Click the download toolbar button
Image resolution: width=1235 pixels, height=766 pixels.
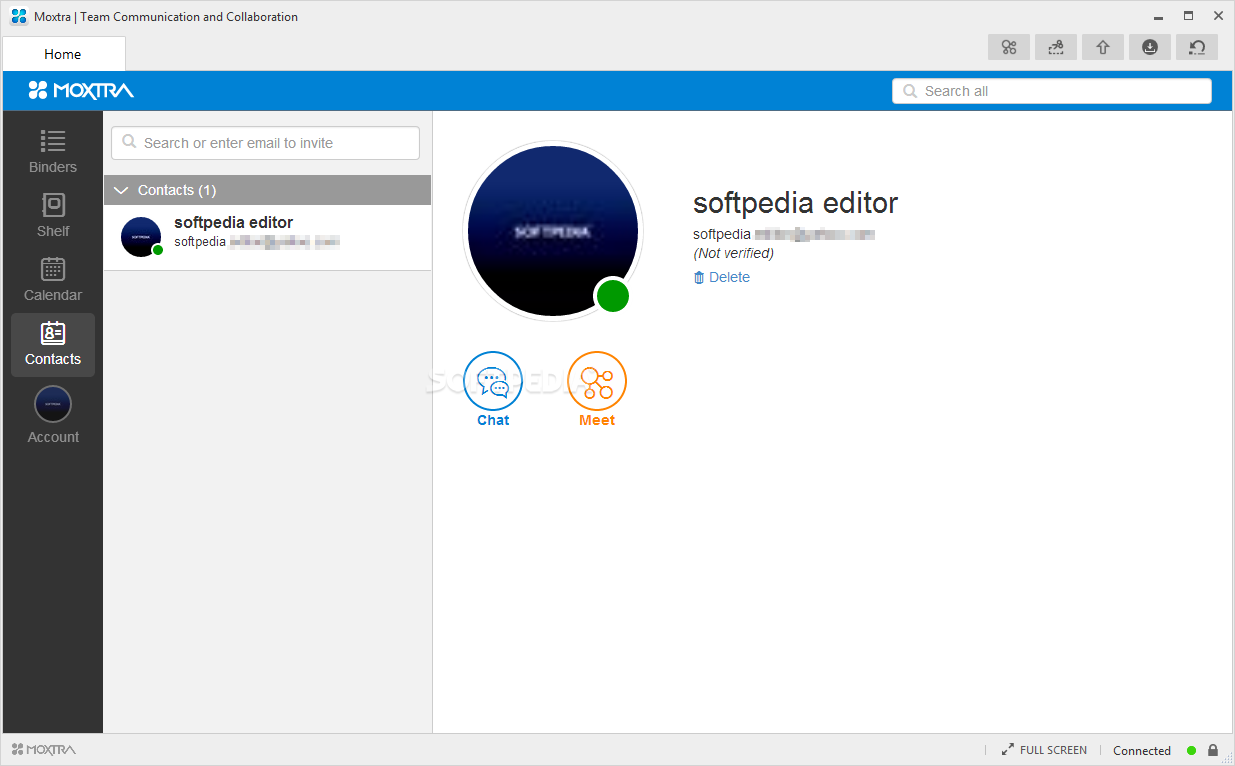pos(1150,47)
